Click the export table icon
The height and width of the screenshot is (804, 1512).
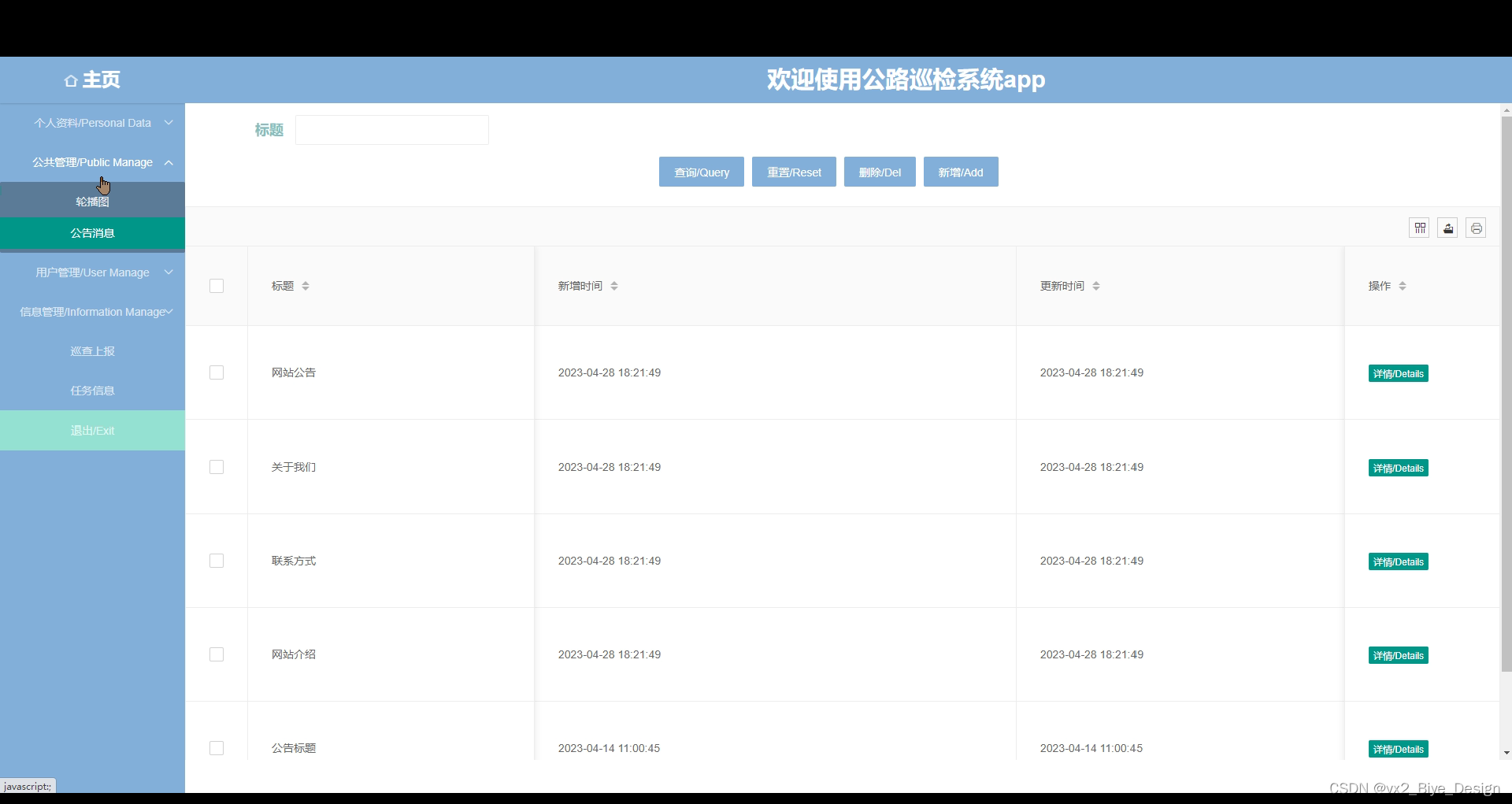(1447, 228)
